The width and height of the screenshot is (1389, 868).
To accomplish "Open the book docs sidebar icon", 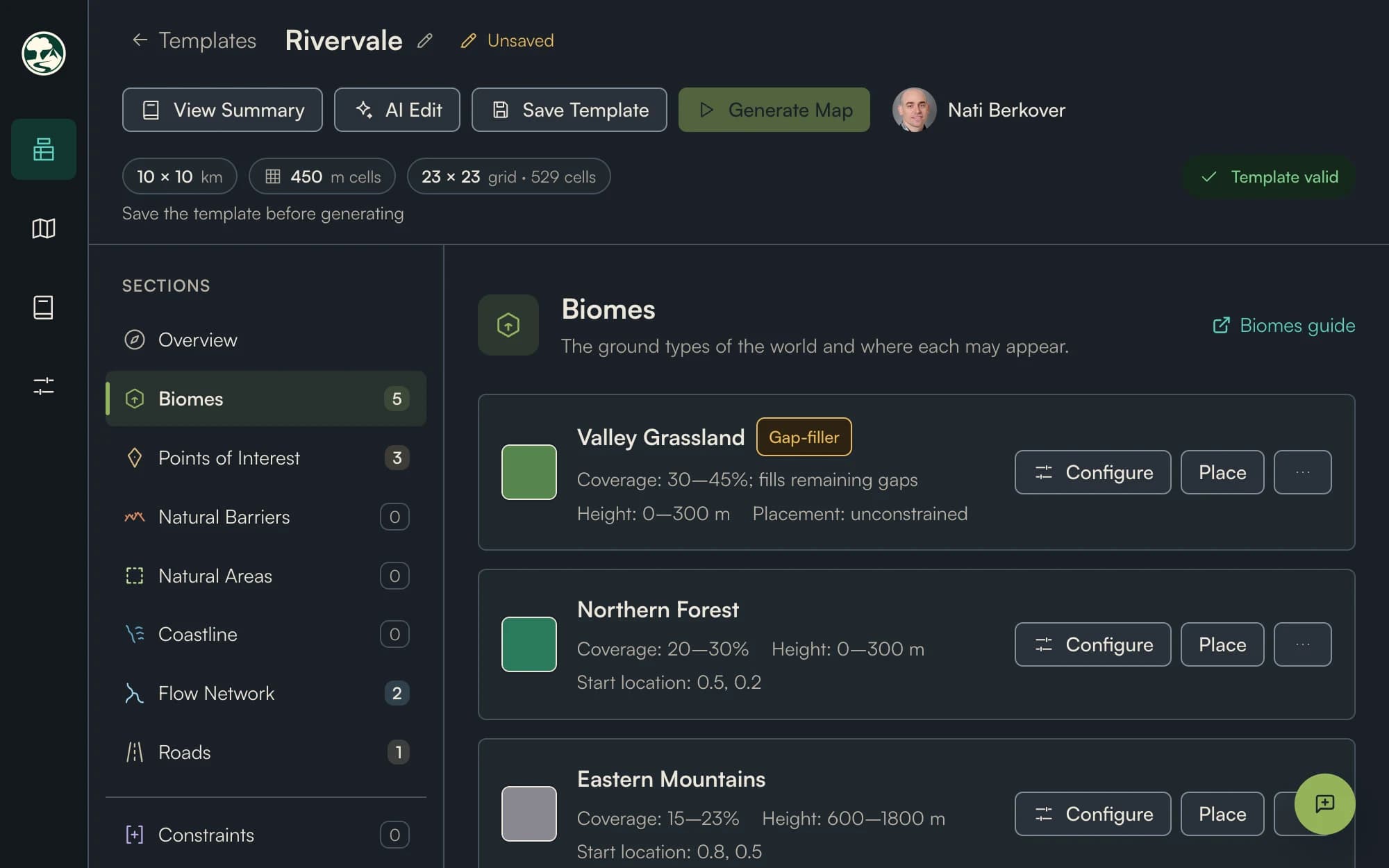I will tap(43, 308).
